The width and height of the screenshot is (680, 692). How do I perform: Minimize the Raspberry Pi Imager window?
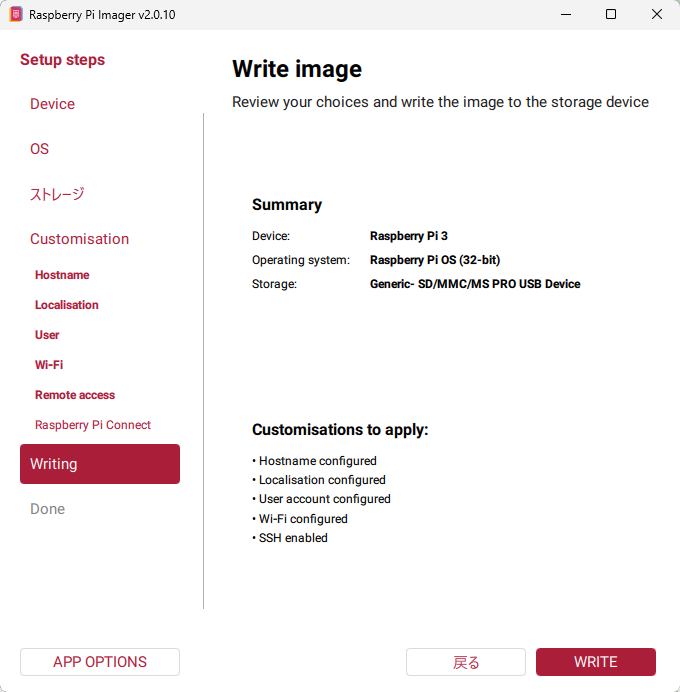coord(566,14)
